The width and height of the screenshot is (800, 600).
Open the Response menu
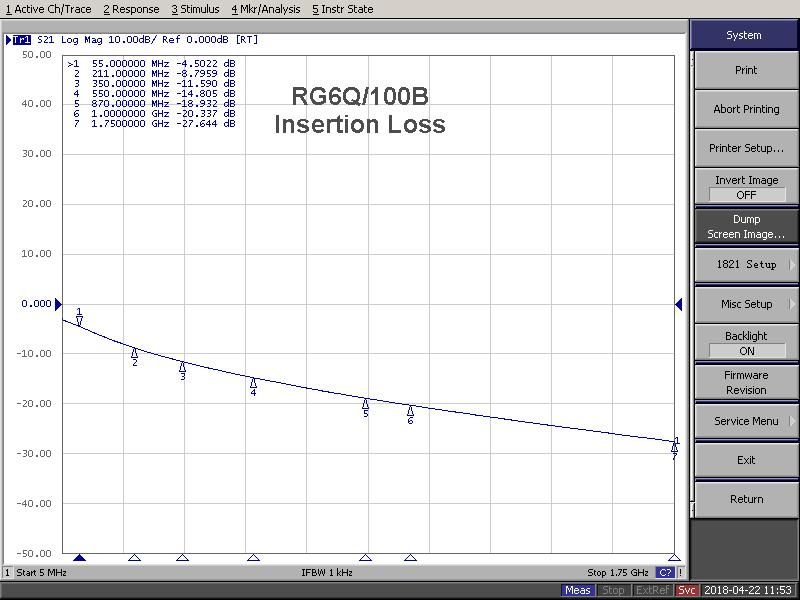(x=131, y=9)
